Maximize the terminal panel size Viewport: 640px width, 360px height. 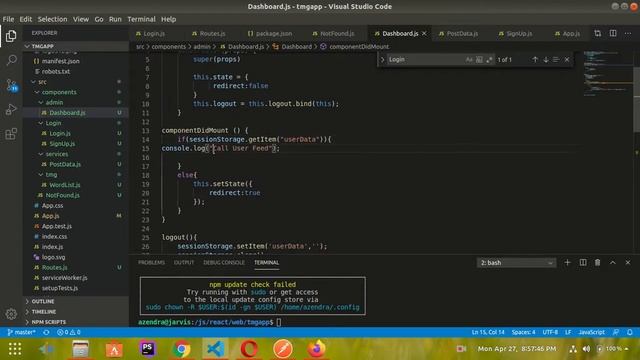(613, 262)
